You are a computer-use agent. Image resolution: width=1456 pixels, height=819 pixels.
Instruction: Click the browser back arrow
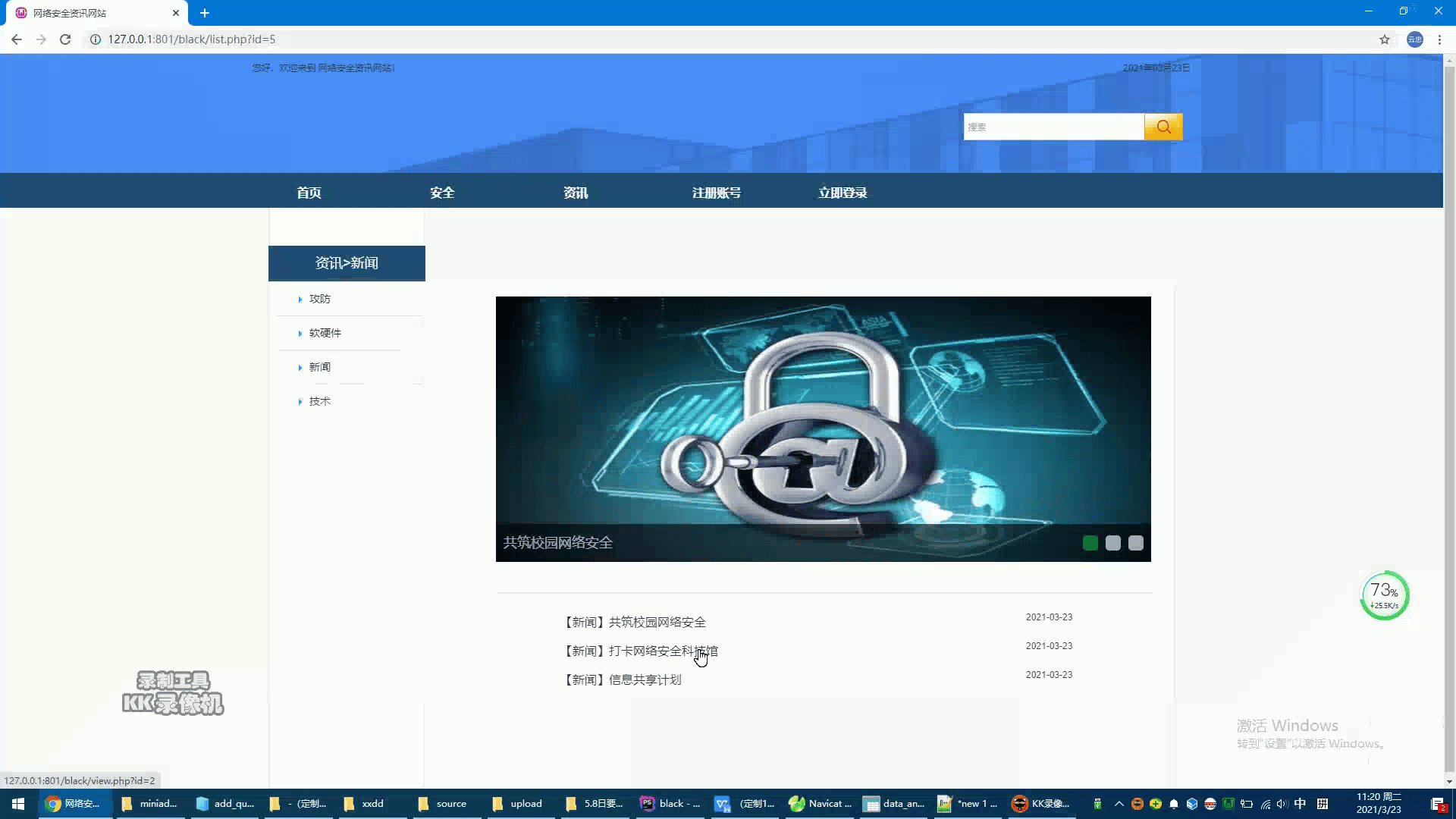[x=17, y=39]
